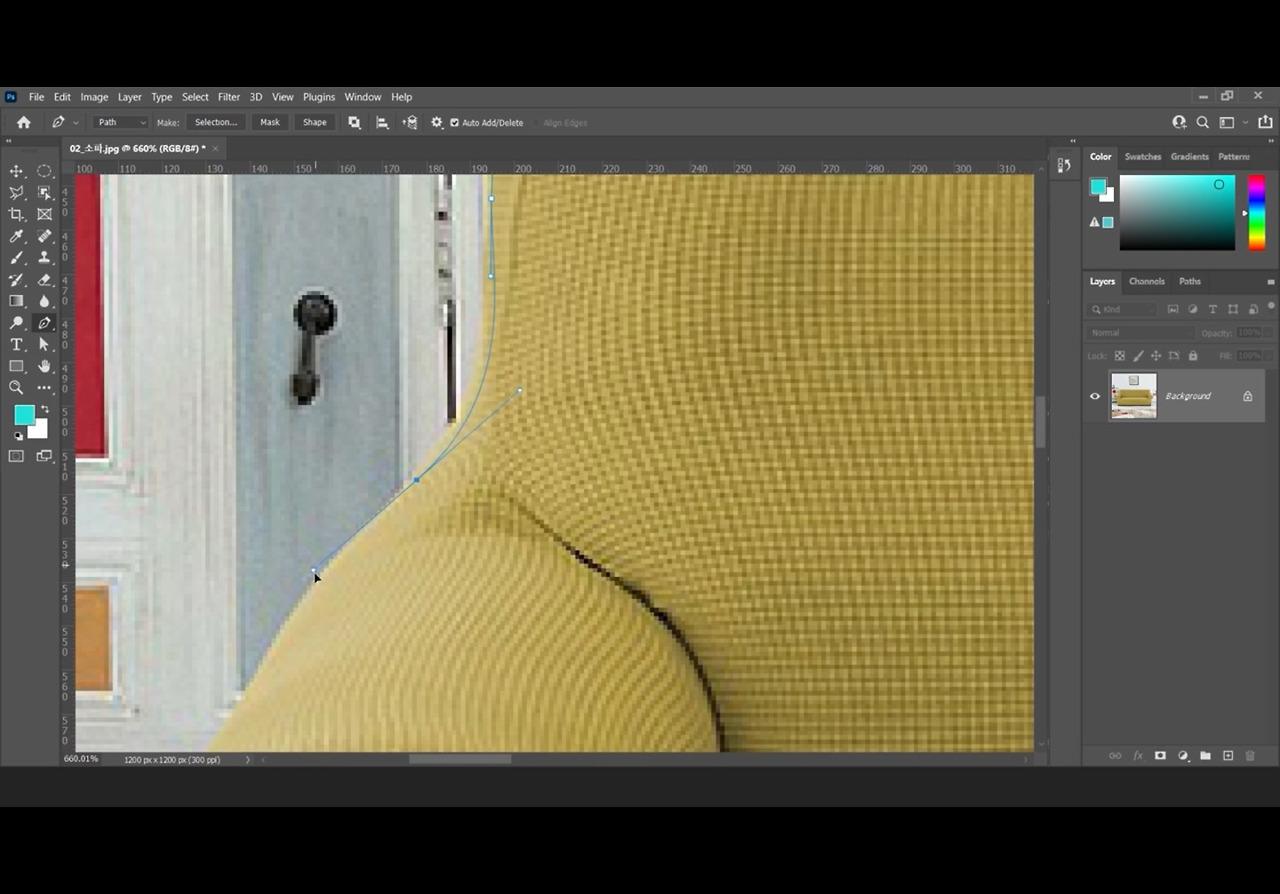
Task: Select the Hand tool
Action: pyautogui.click(x=44, y=366)
